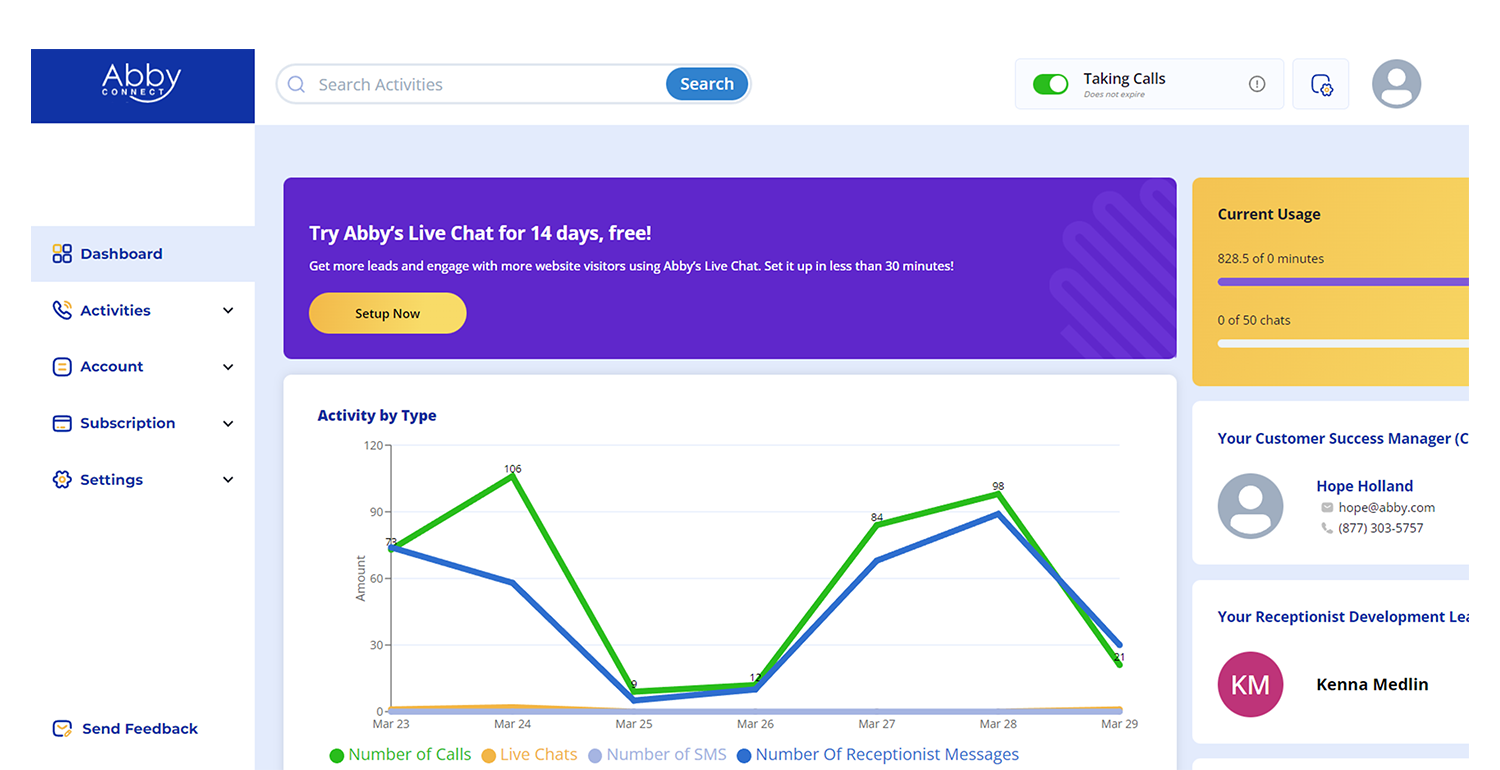Viewport: 1500px width, 770px height.
Task: Click the KM initials avatar
Action: [1250, 685]
